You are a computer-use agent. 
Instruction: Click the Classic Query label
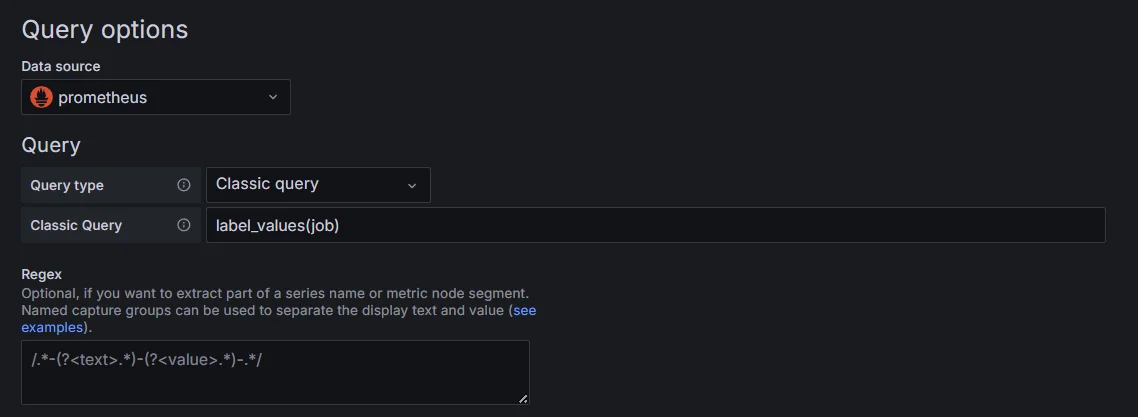(76, 226)
